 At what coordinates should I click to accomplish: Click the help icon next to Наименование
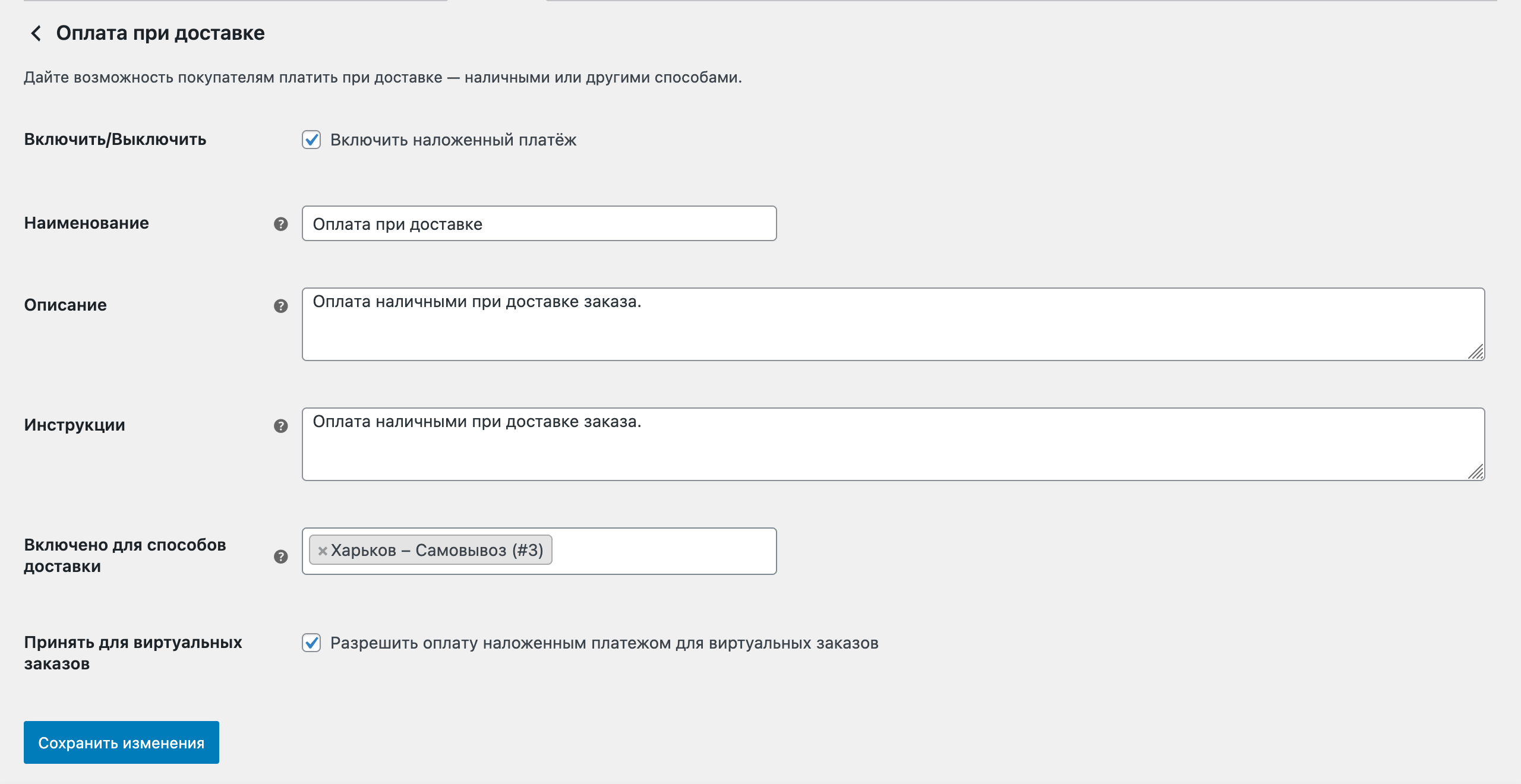click(x=280, y=224)
